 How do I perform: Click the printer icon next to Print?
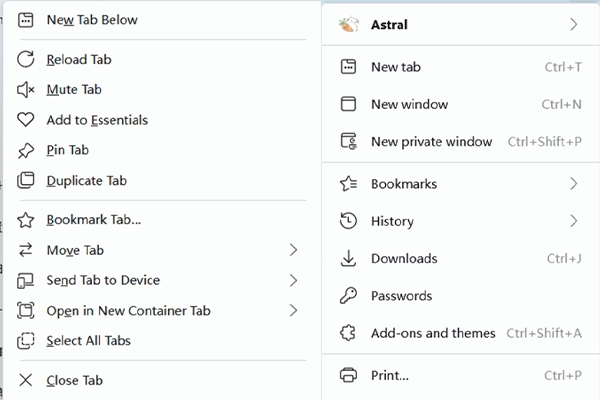coord(348,375)
